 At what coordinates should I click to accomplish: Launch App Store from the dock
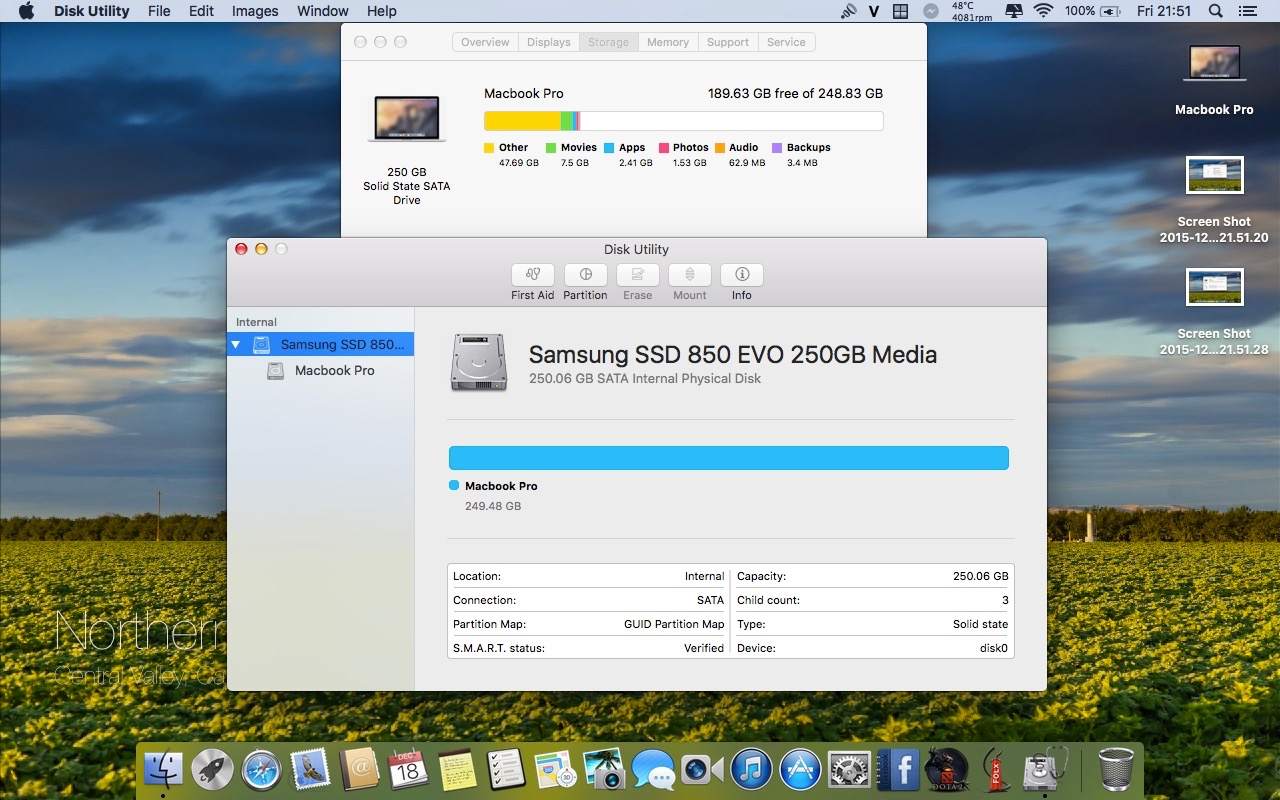tap(800, 770)
